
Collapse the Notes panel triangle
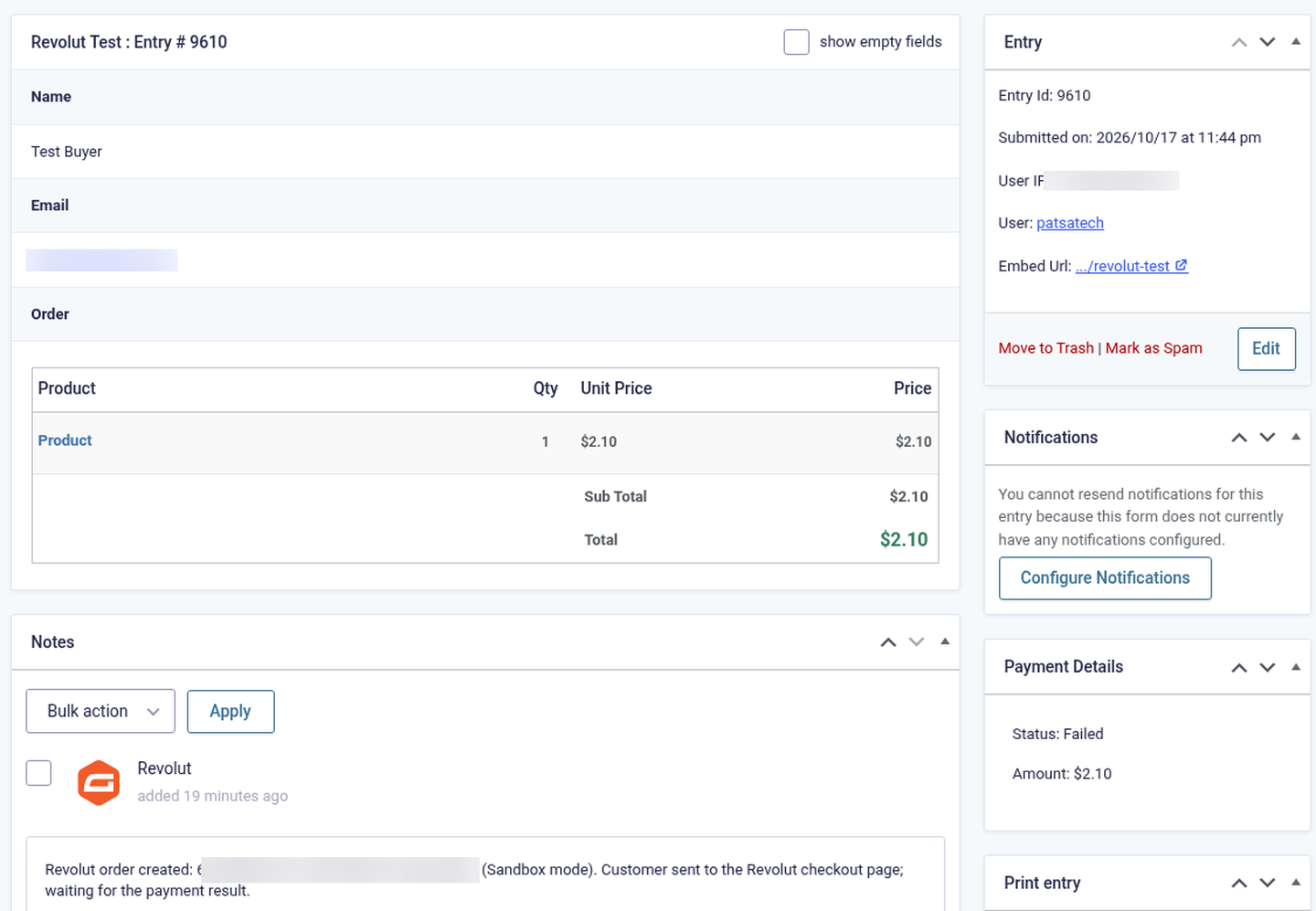pos(945,641)
